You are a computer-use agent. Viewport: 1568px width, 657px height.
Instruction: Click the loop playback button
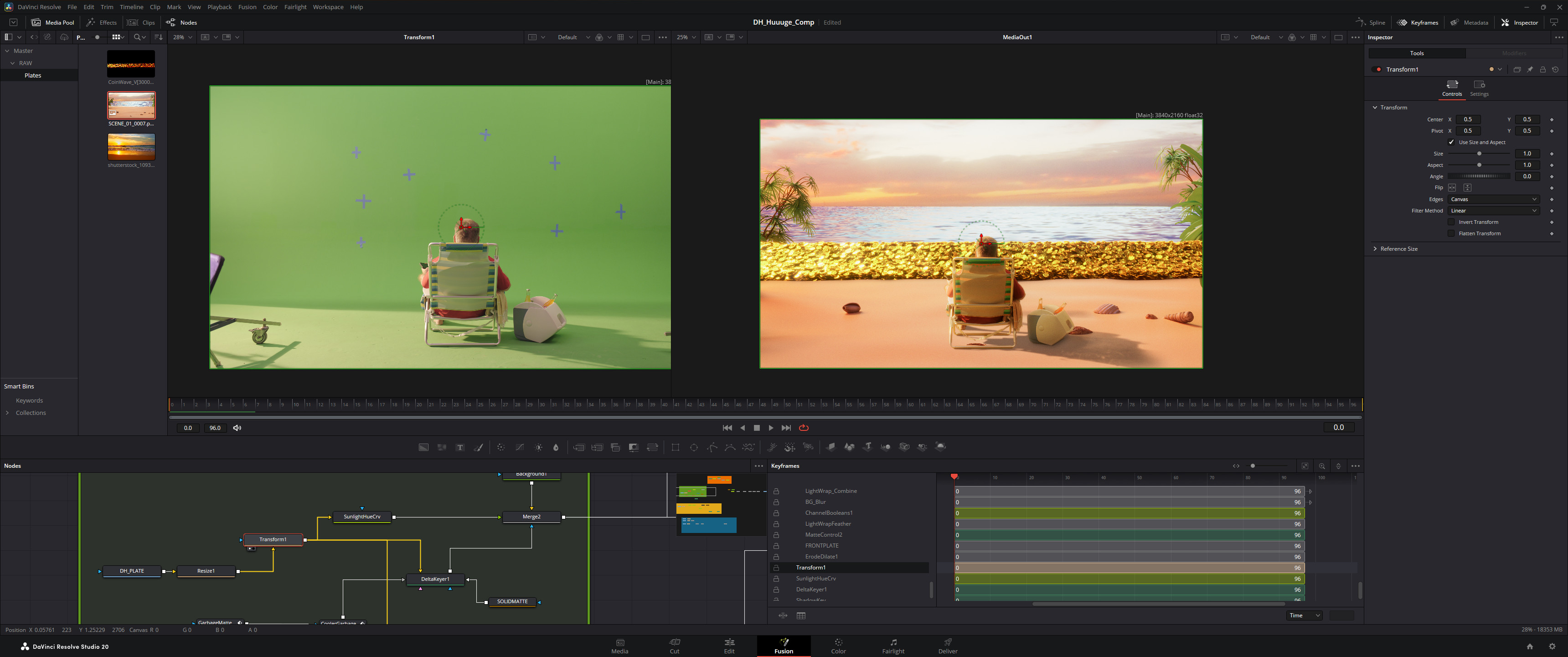804,428
